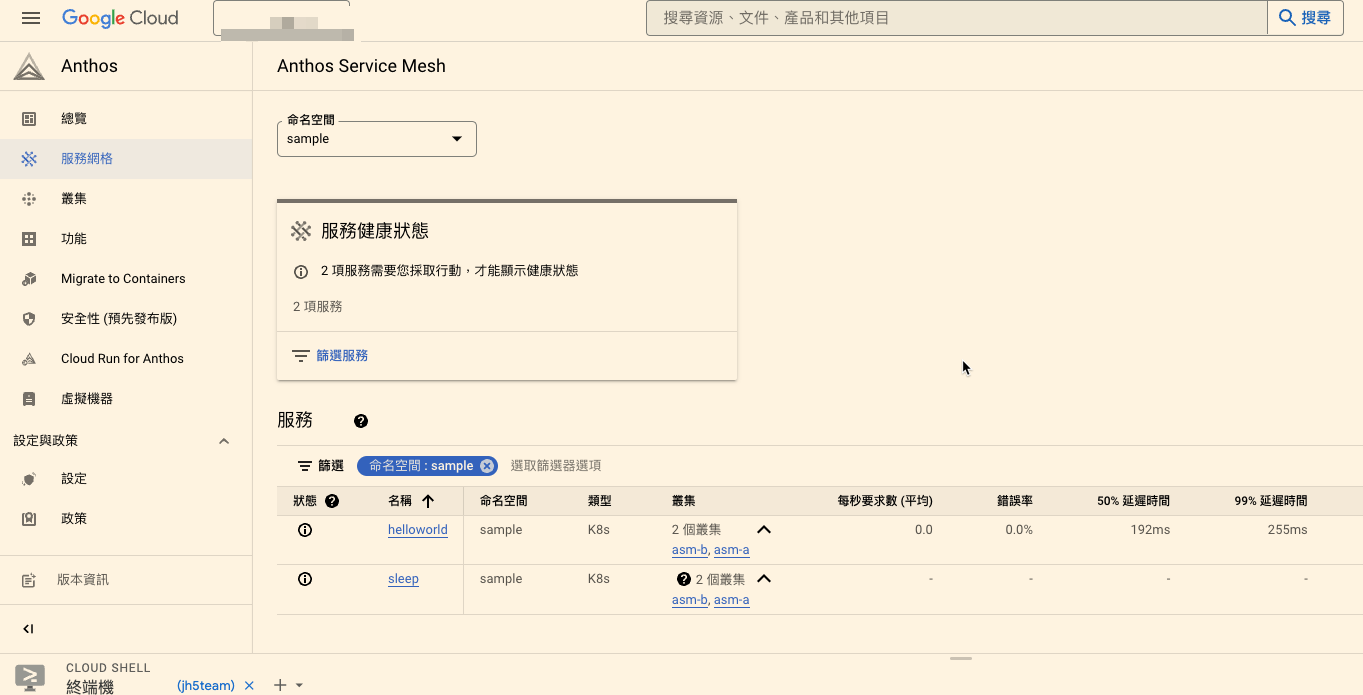The image size is (1363, 695).
Task: Open asm-a link in helloworld row
Action: [732, 550]
